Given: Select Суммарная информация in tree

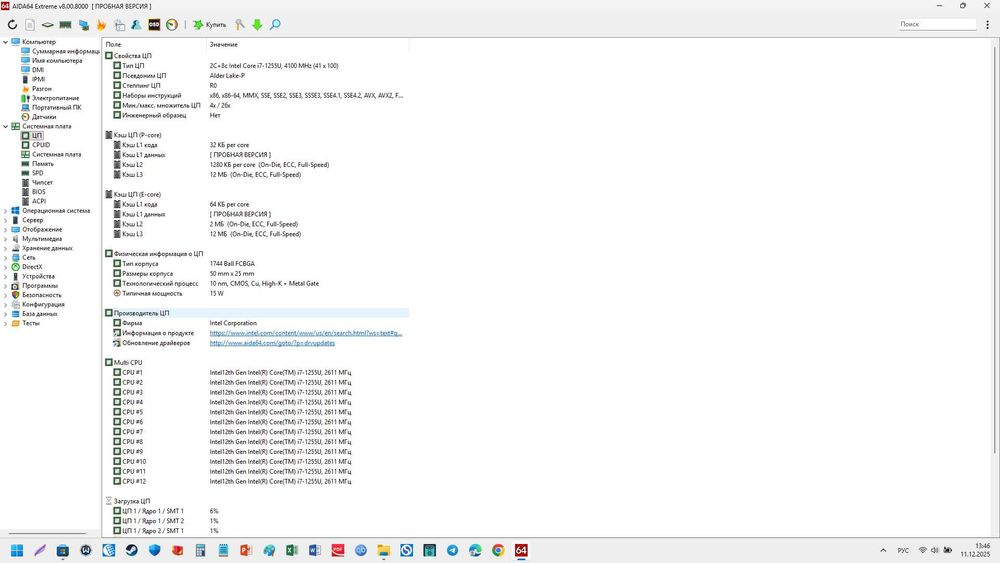Looking at the screenshot, I should coord(66,51).
